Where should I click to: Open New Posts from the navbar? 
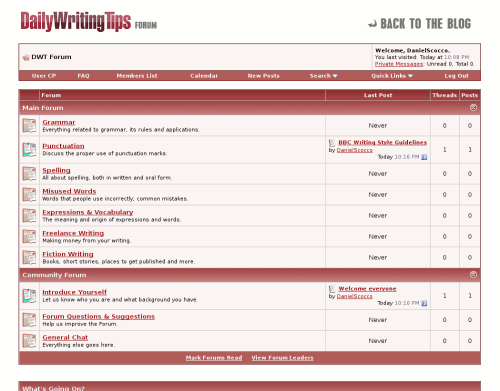[263, 76]
